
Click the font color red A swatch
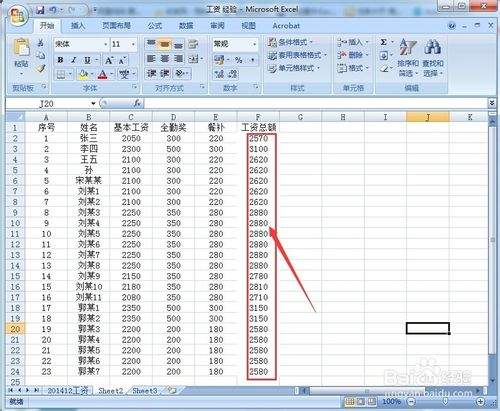pos(103,74)
